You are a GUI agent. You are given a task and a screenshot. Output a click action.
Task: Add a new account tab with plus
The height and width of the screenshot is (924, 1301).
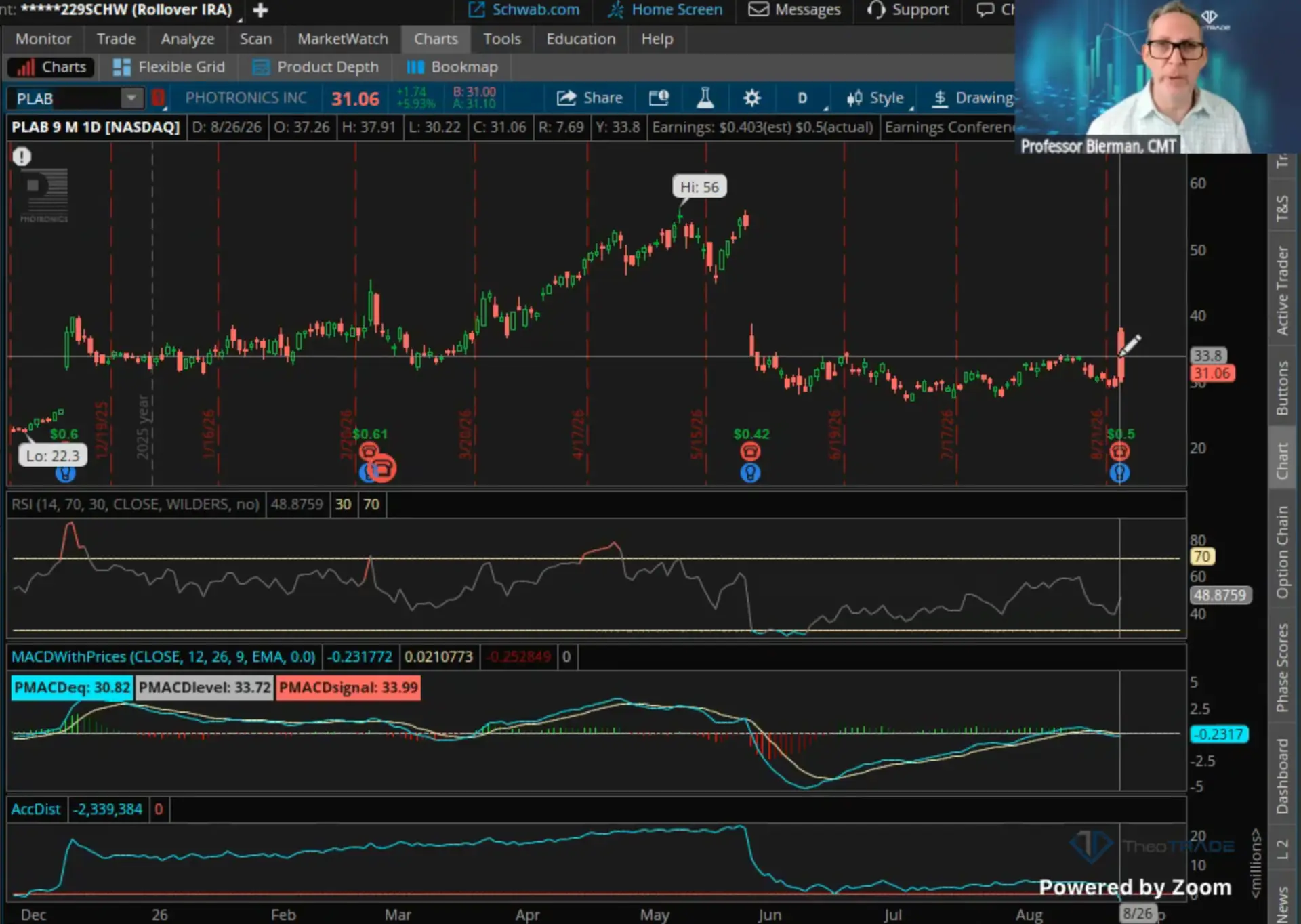(x=260, y=10)
